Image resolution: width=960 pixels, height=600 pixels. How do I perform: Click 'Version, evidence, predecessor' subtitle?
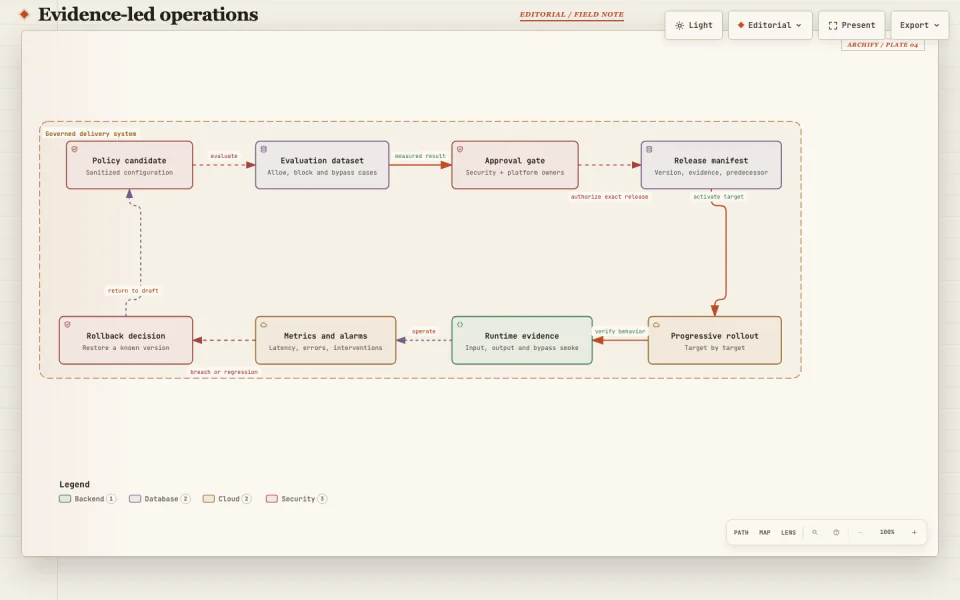(x=711, y=173)
